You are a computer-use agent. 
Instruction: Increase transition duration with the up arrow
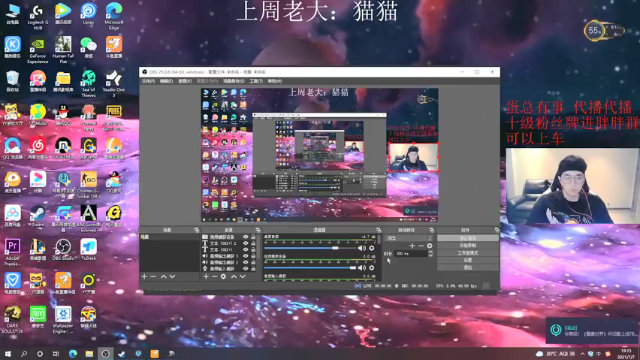430,252
